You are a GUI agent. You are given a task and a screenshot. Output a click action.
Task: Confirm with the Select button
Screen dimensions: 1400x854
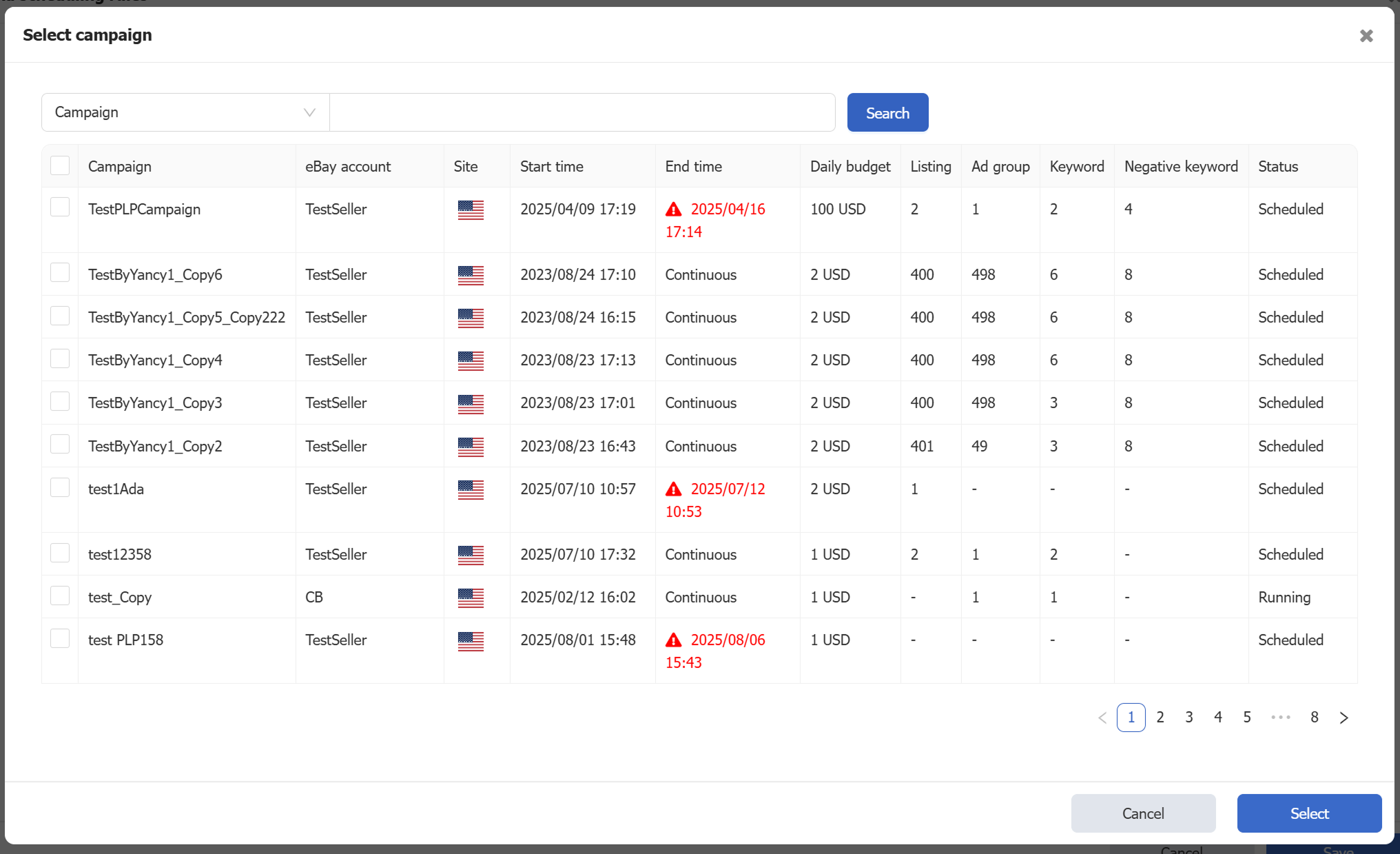(x=1309, y=813)
